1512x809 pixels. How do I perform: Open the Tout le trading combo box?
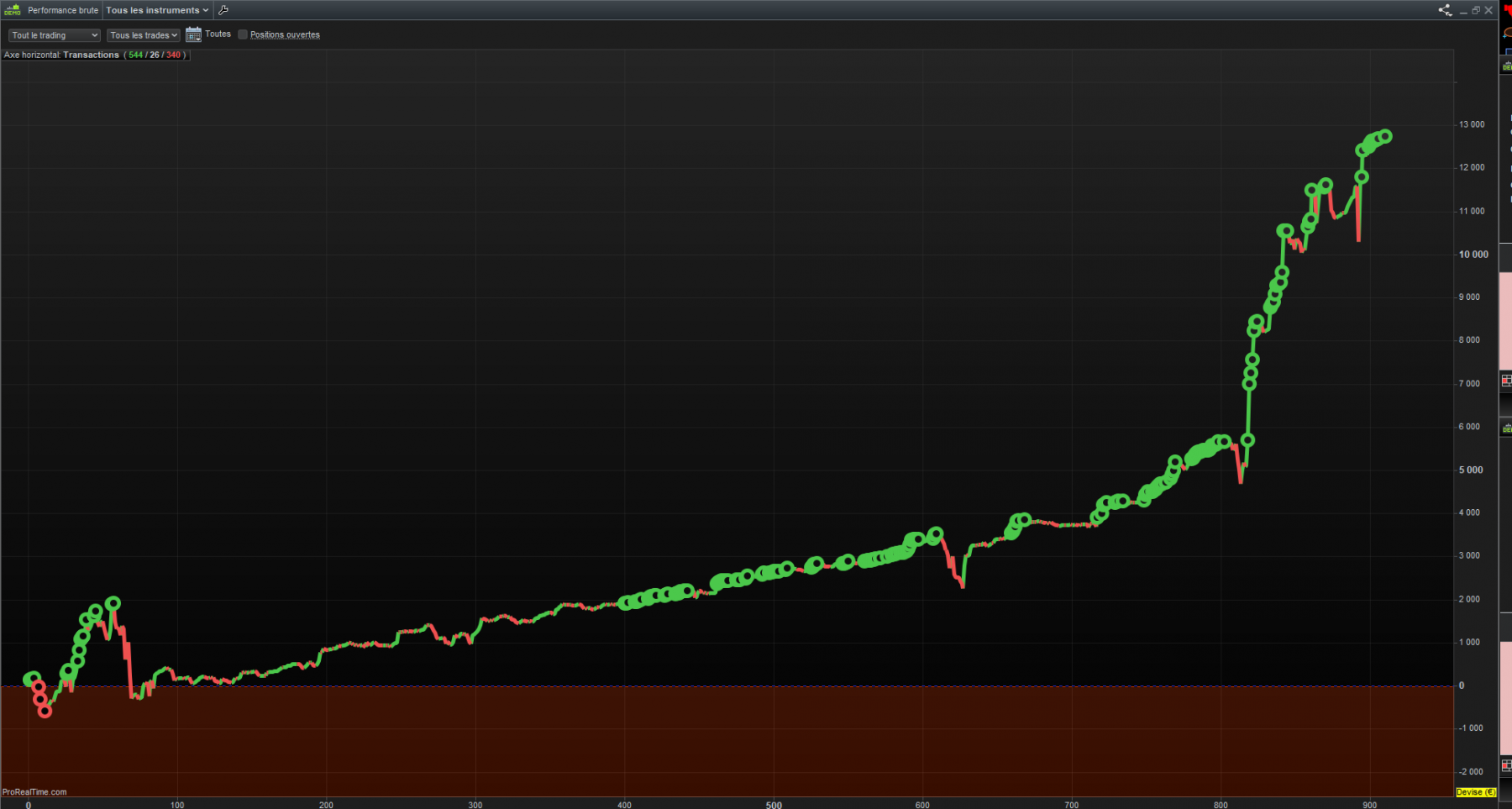click(55, 35)
